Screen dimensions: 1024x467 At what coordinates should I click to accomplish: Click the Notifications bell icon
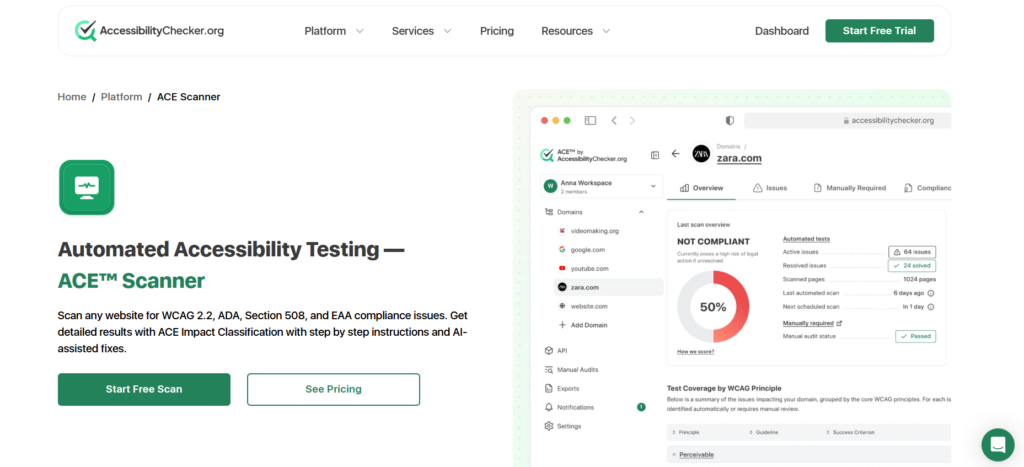click(x=549, y=408)
